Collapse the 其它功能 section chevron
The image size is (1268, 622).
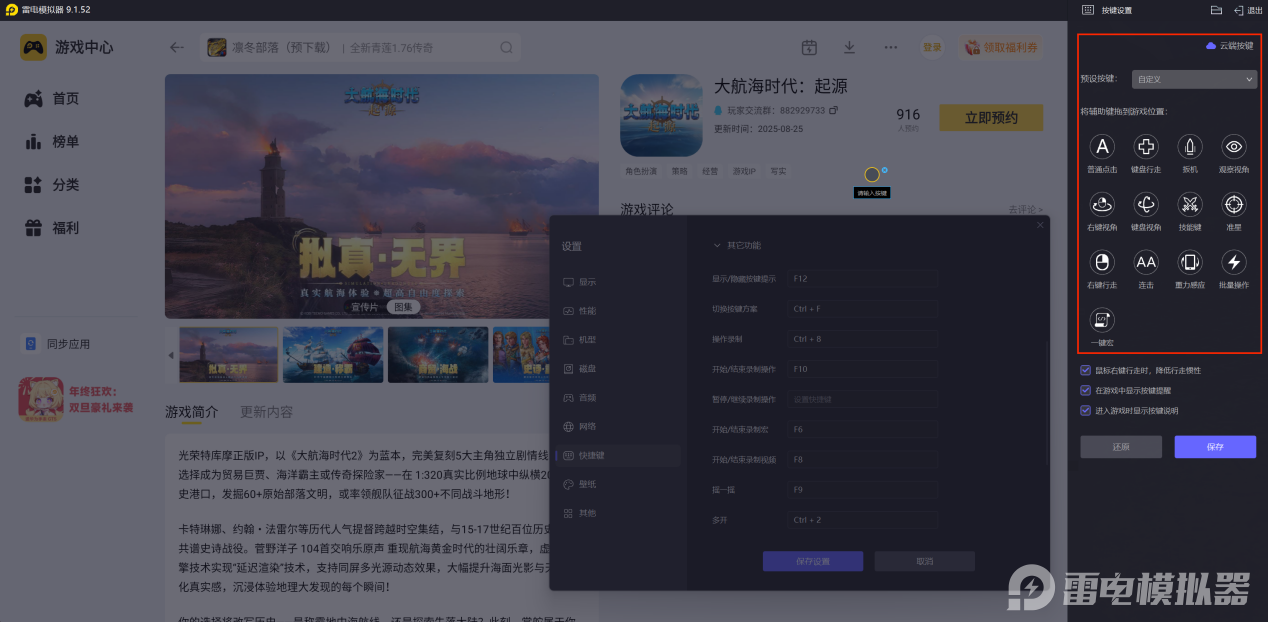coord(716,245)
